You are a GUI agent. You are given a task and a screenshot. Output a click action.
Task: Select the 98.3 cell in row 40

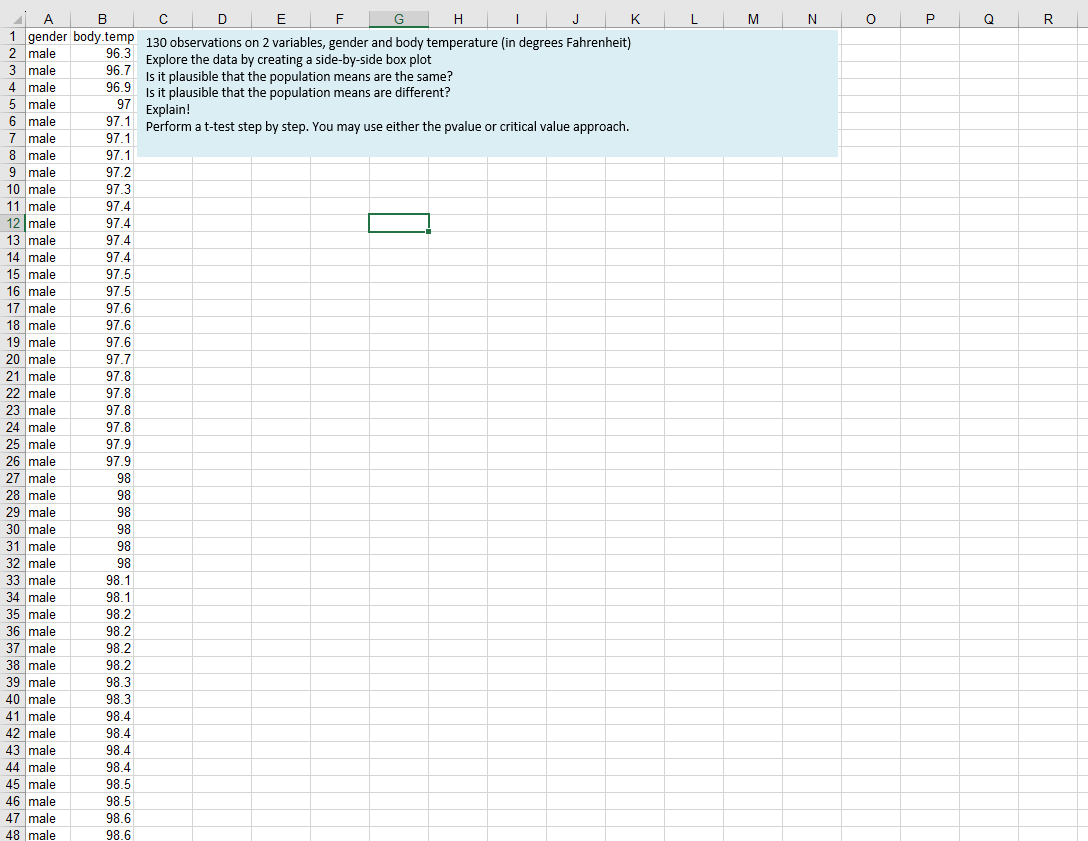102,699
